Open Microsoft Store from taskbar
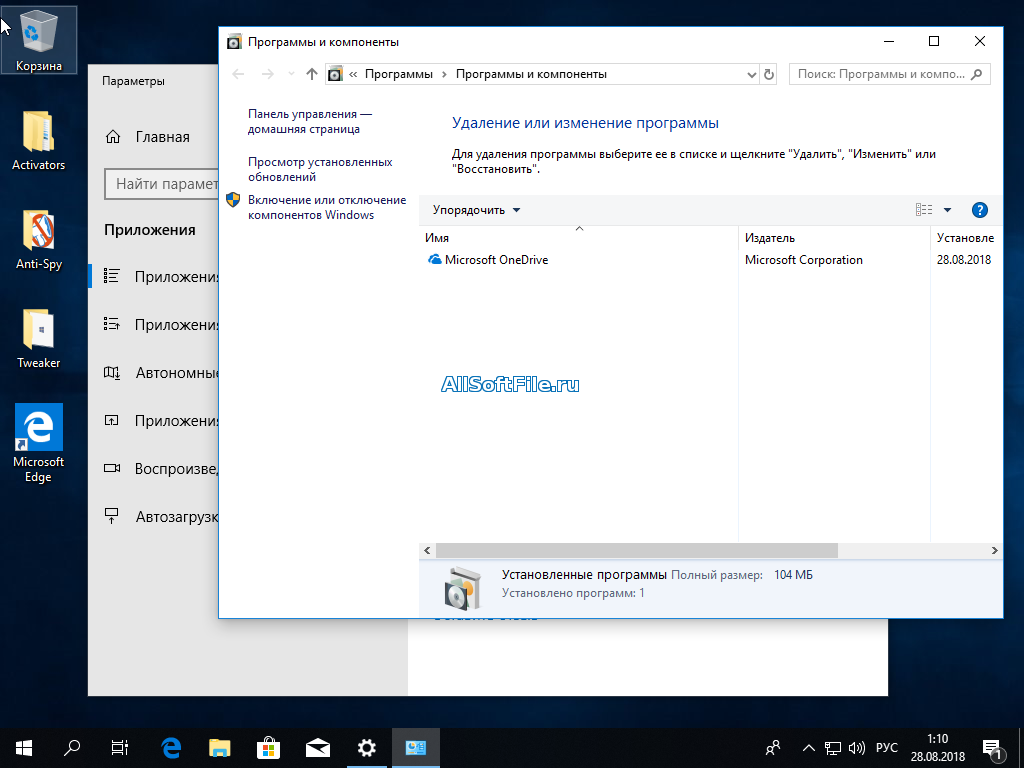1024x768 pixels. [269, 747]
